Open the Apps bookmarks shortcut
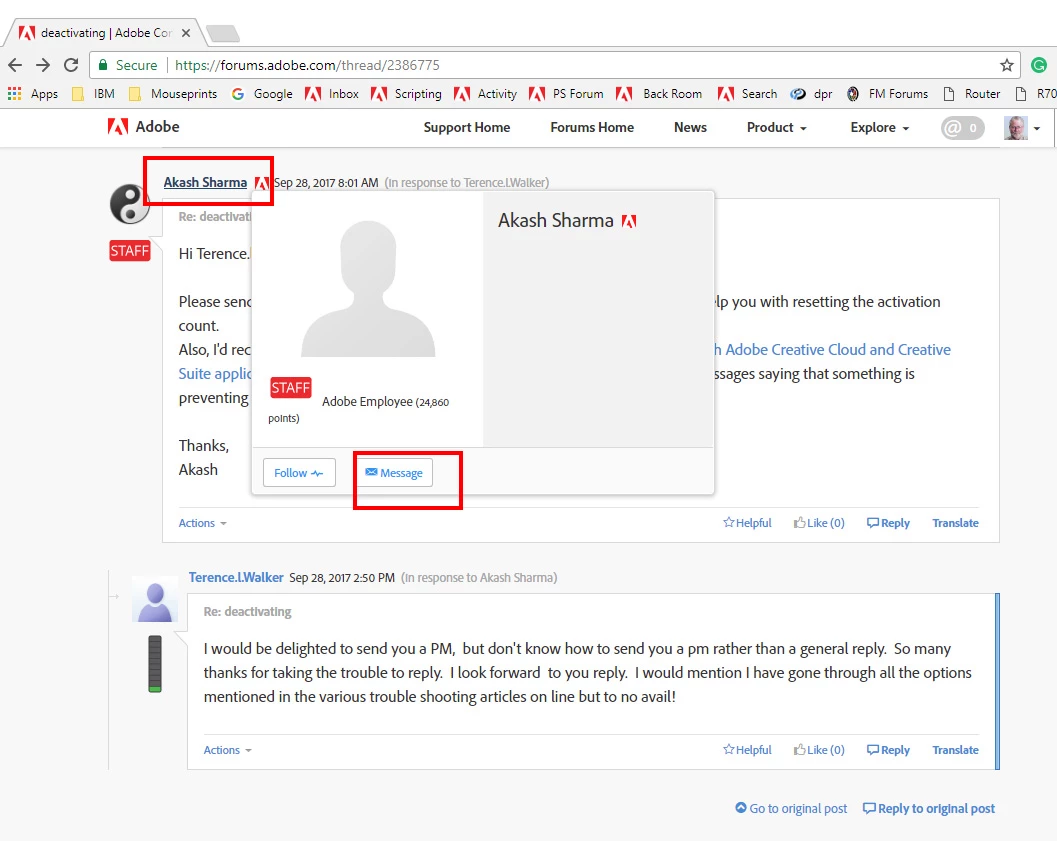Screen dimensions: 1057x841 (33, 94)
